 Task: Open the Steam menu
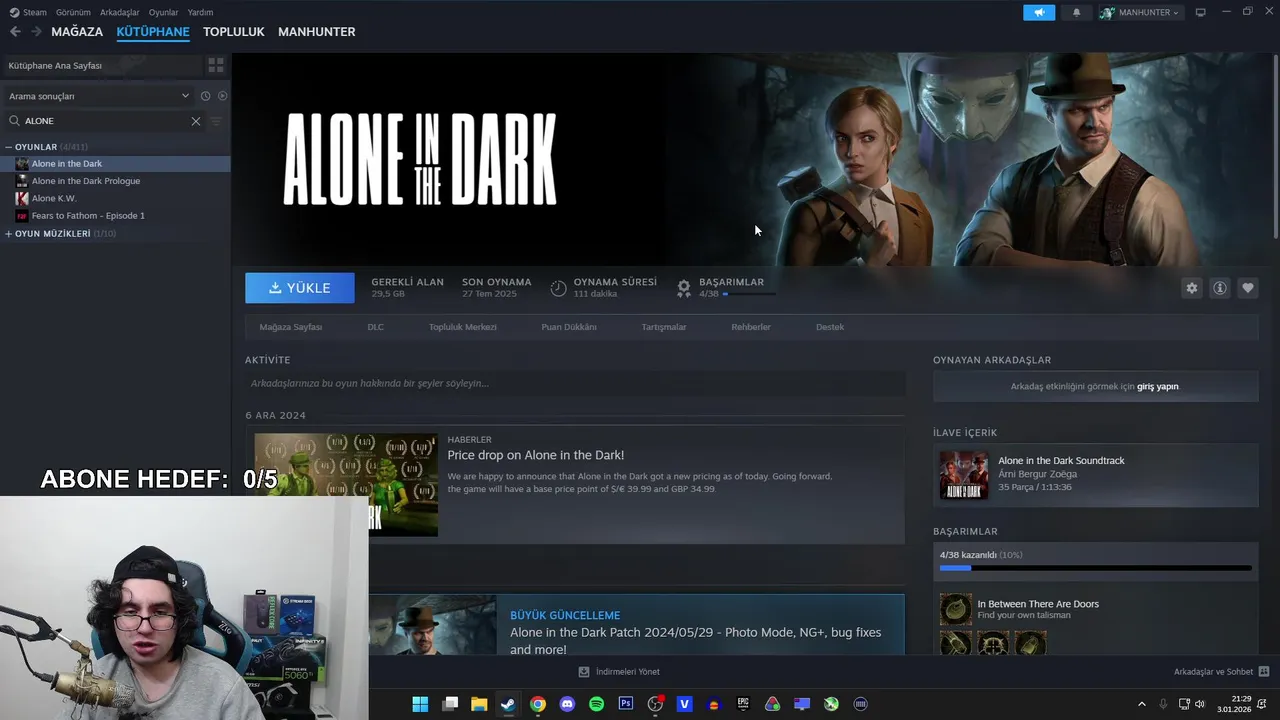(29, 12)
